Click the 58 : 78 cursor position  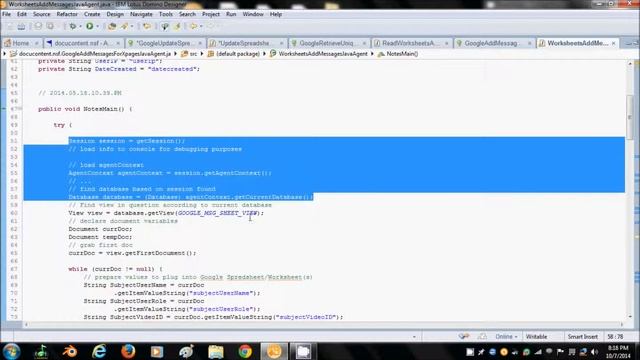[x=615, y=337]
